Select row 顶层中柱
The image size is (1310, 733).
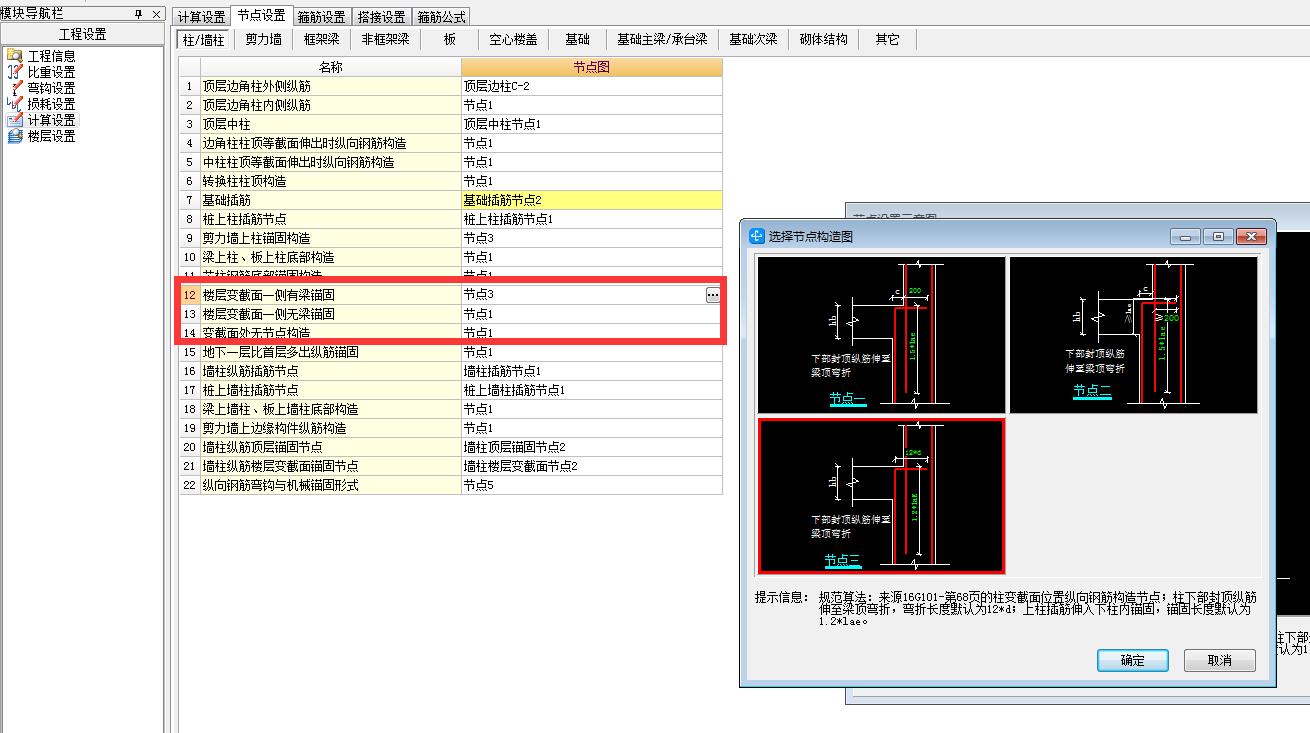(x=330, y=124)
